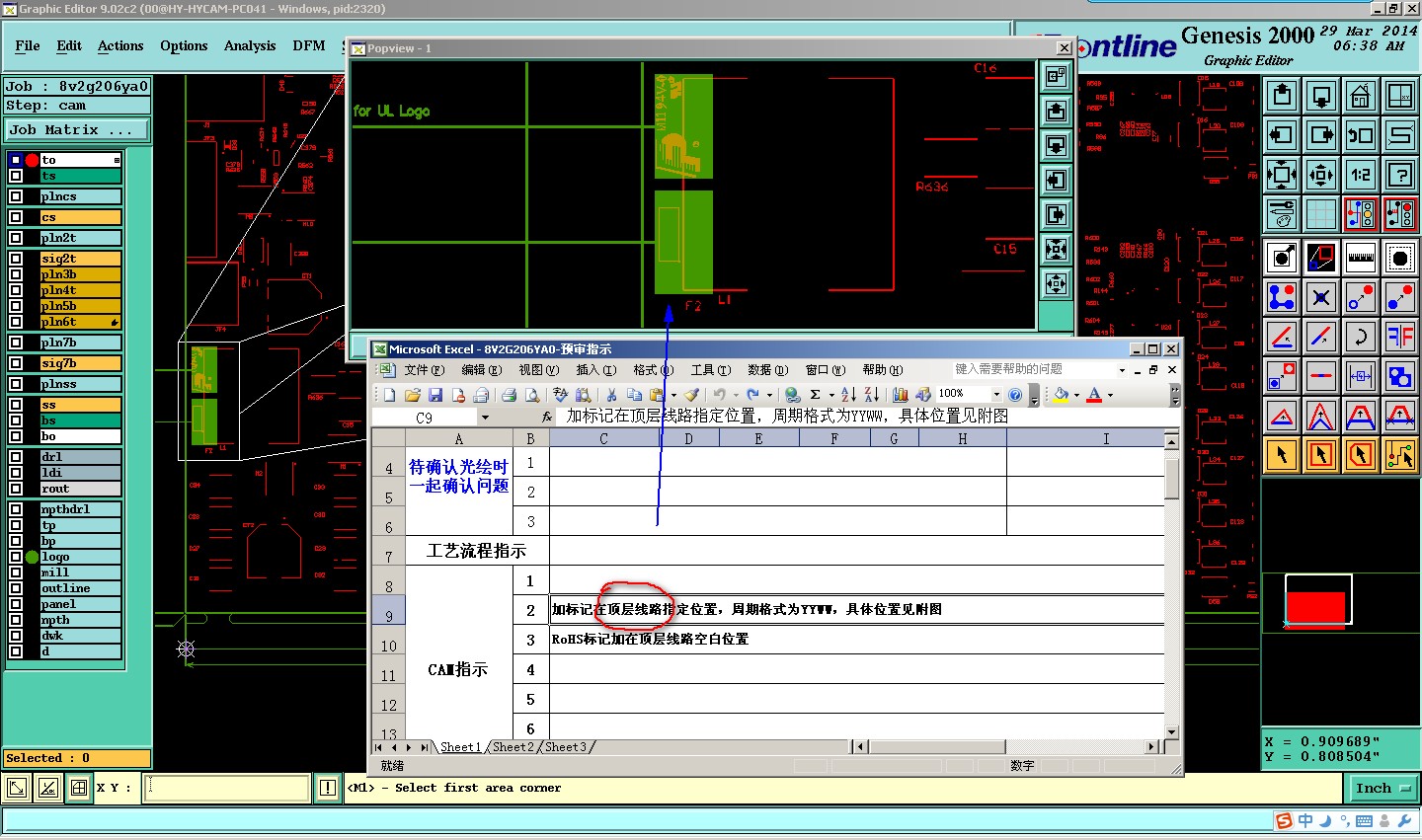Image resolution: width=1422 pixels, height=840 pixels.
Task: Click the Job Matrix button
Action: pyautogui.click(x=77, y=129)
